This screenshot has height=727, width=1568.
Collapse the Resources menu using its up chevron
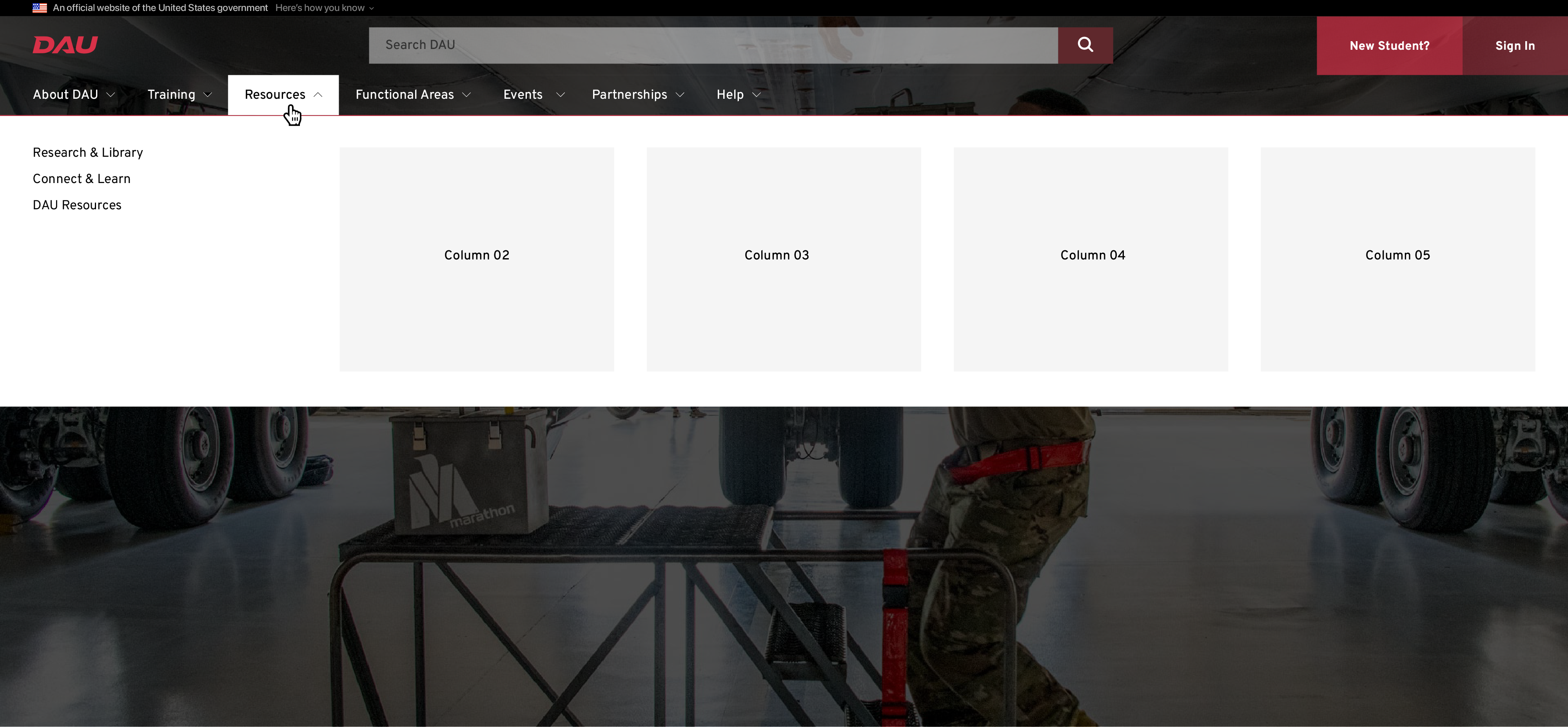(318, 95)
